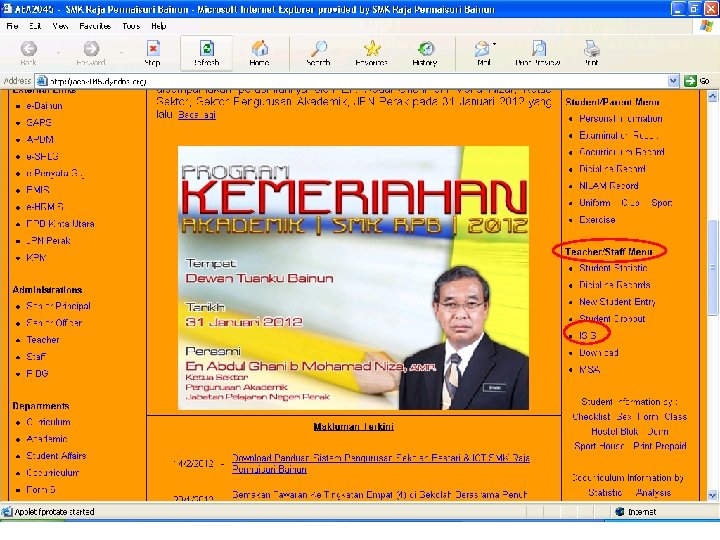Open the Hostel Blok link
This screenshot has height=540, width=720.
[615, 432]
